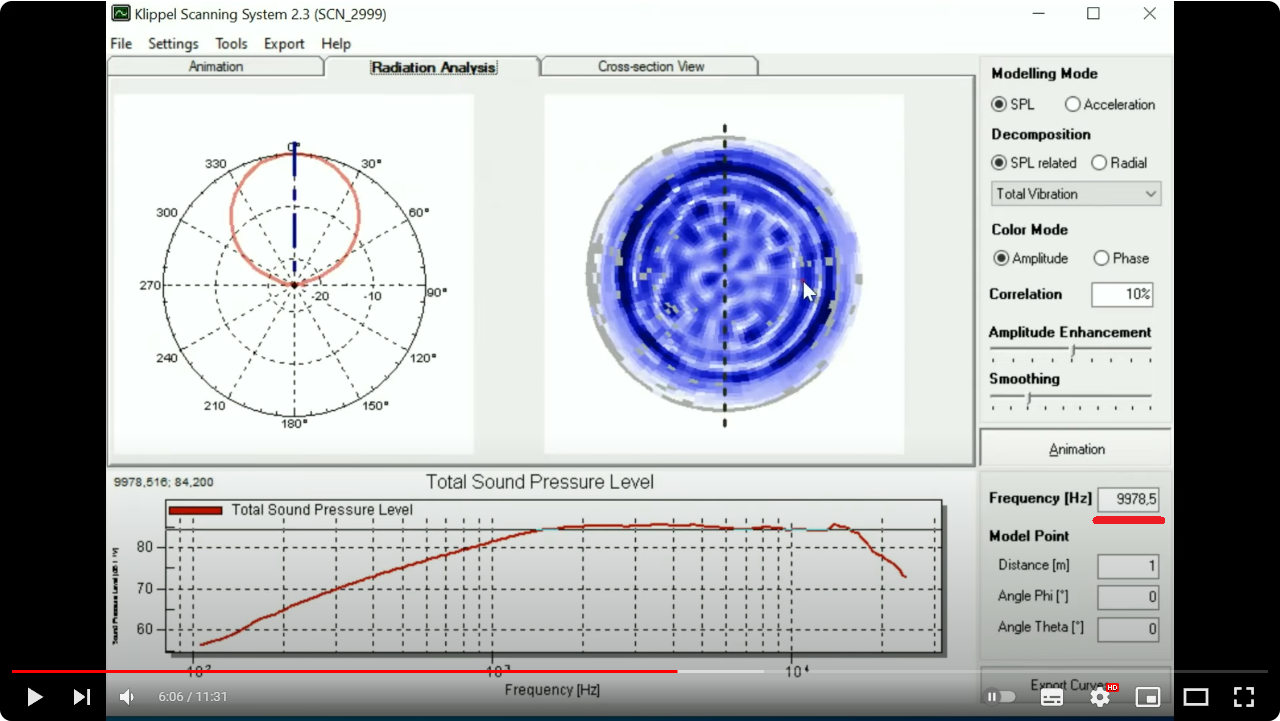Viewport: 1280px width, 721px height.
Task: Close the Klippel Scanning System window
Action: pyautogui.click(x=1150, y=14)
